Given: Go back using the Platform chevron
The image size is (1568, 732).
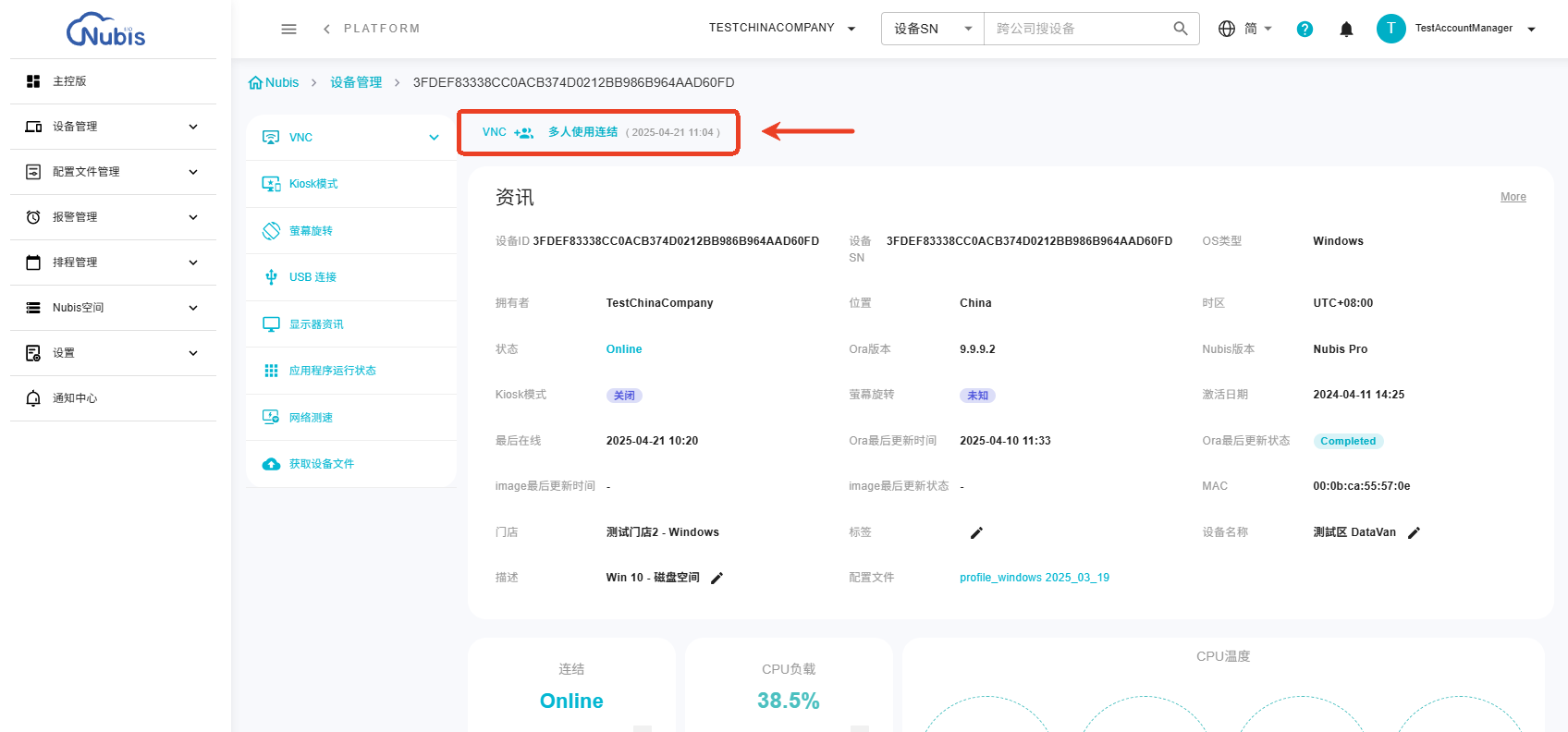Looking at the screenshot, I should pyautogui.click(x=326, y=29).
